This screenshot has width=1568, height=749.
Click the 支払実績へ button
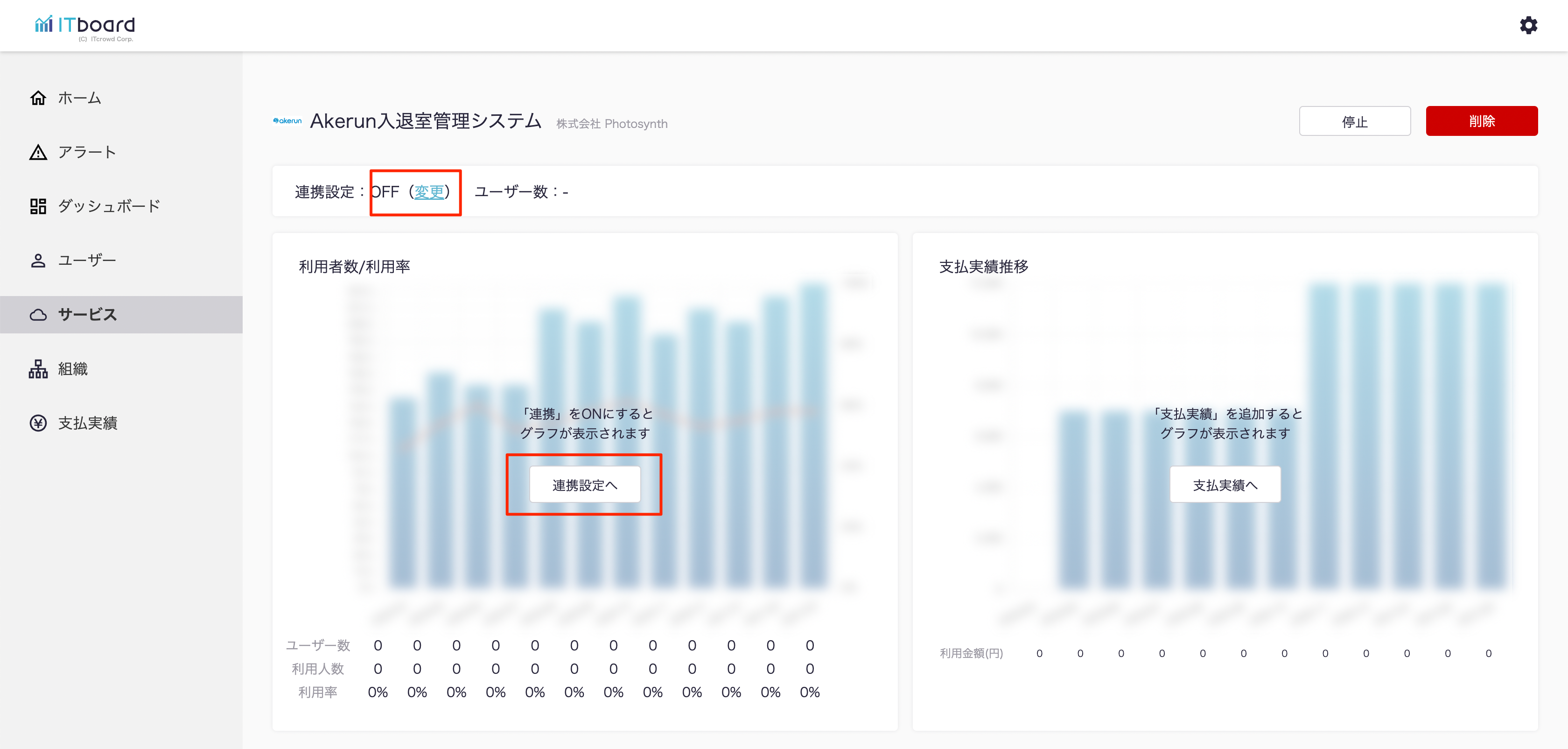1225,485
